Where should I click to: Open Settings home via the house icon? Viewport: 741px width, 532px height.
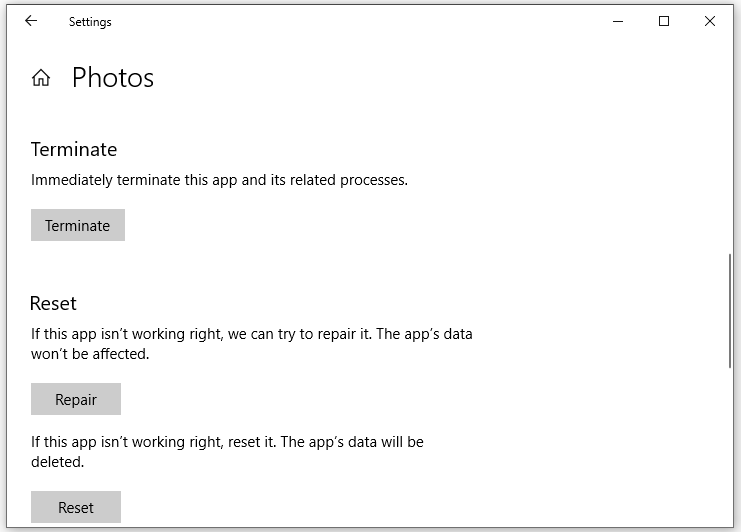(41, 77)
